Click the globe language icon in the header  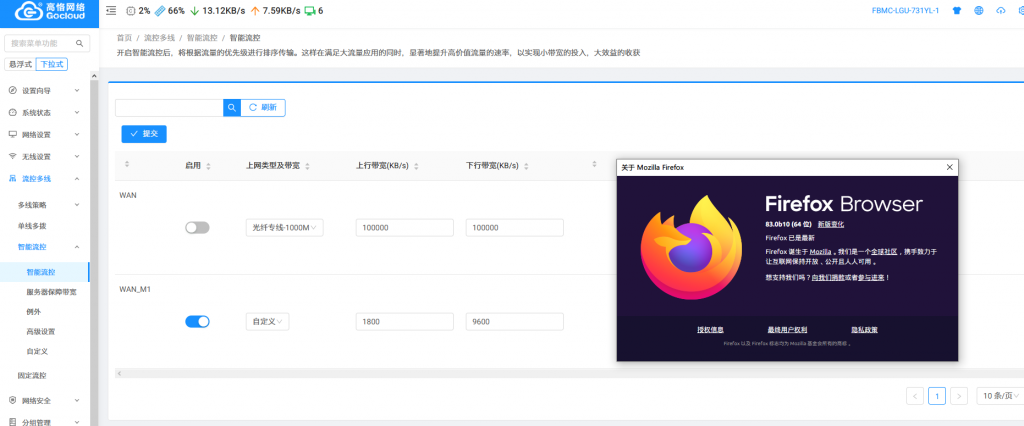pyautogui.click(x=977, y=10)
